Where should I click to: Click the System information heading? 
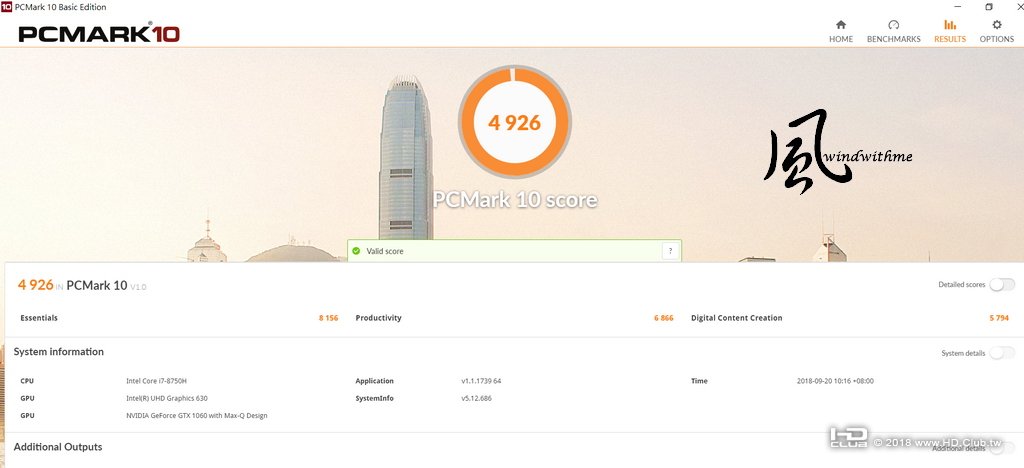[59, 352]
